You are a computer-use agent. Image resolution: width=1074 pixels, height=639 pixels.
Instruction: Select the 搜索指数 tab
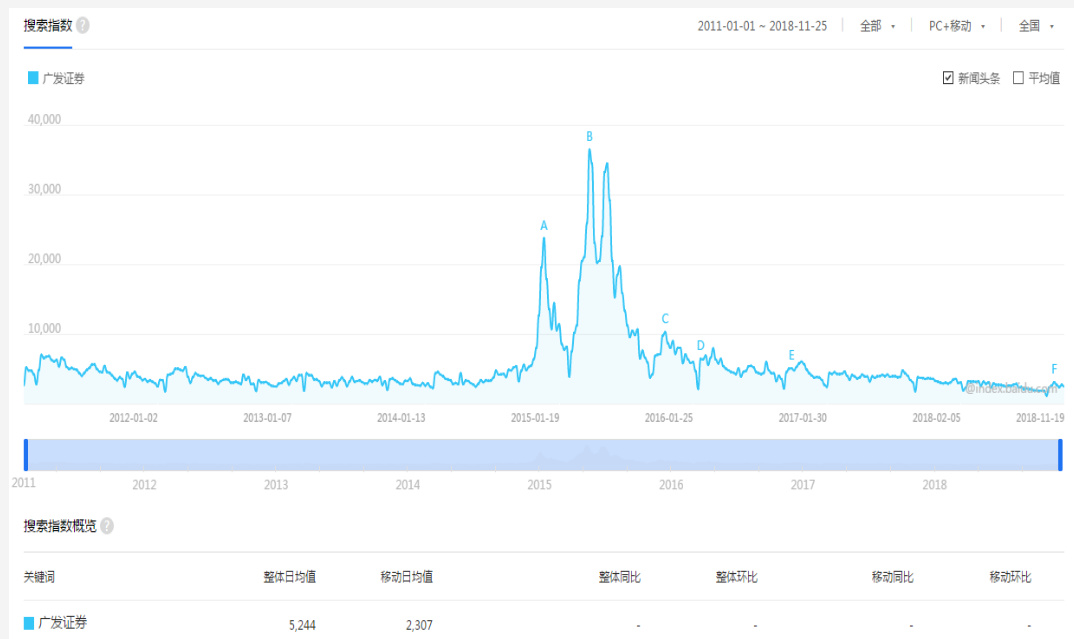coord(47,25)
